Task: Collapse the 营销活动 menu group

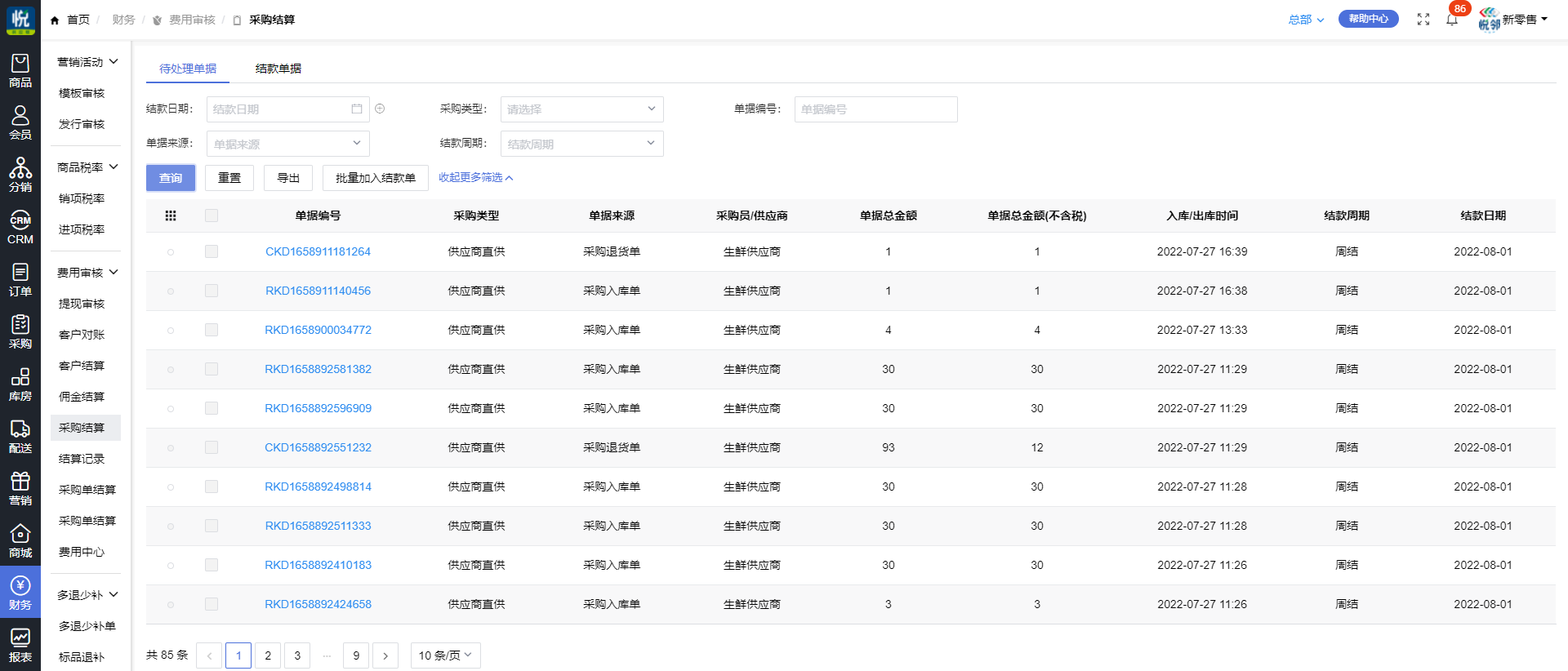Action: [88, 62]
